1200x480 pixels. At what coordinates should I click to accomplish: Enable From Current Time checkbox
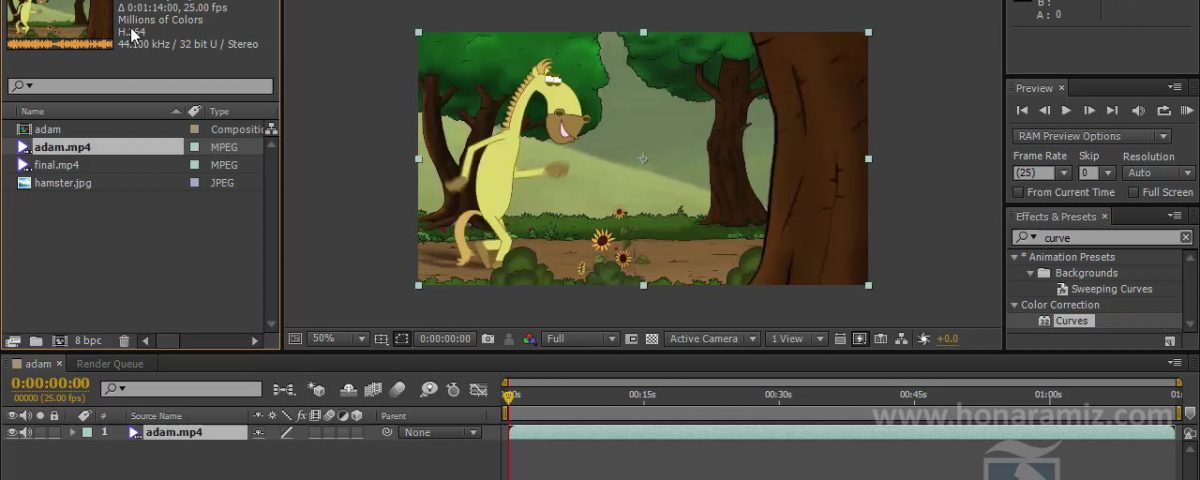(x=1018, y=192)
